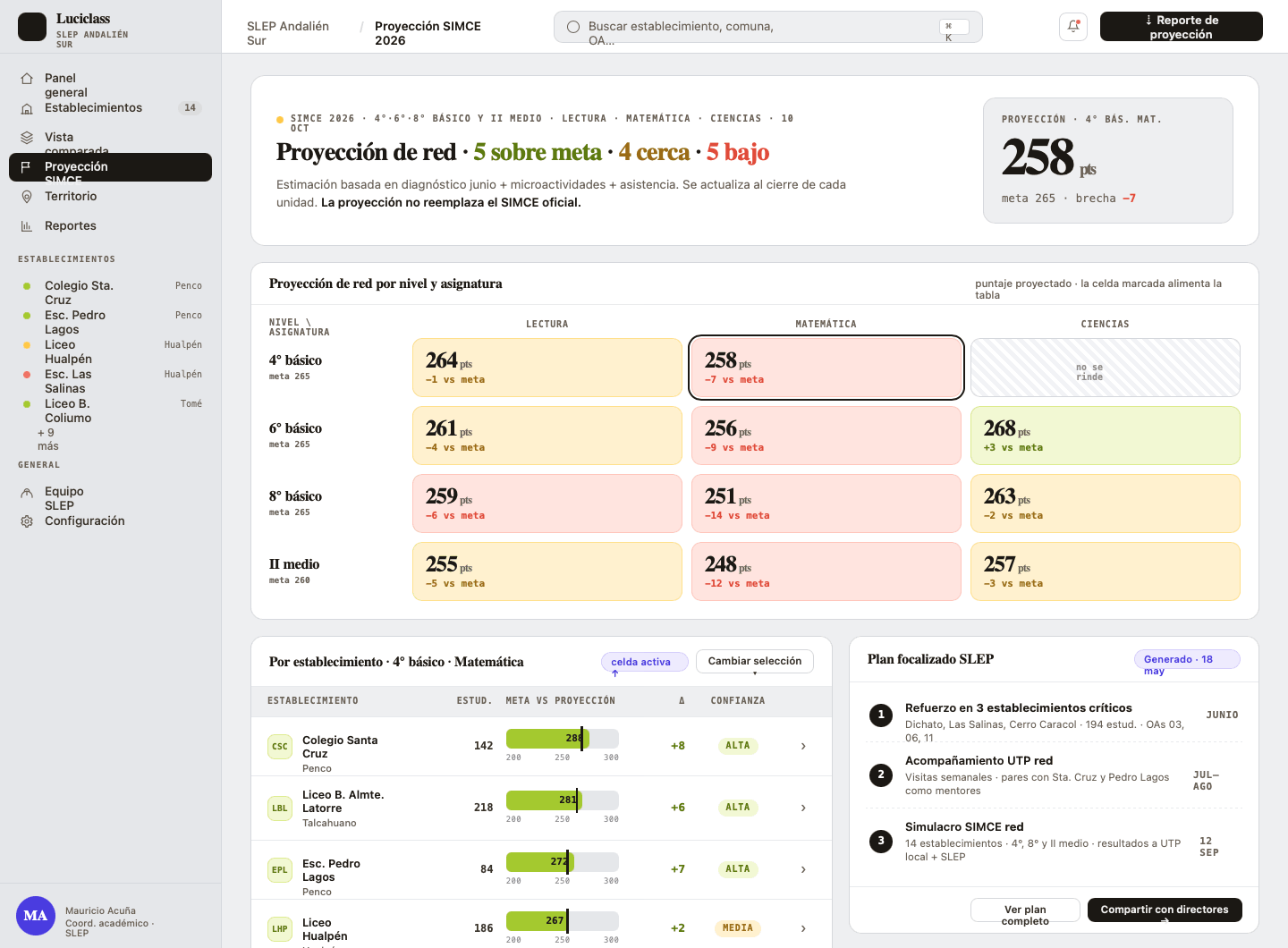Expand the Colegio Santa Cruz row chevron

coord(803,746)
